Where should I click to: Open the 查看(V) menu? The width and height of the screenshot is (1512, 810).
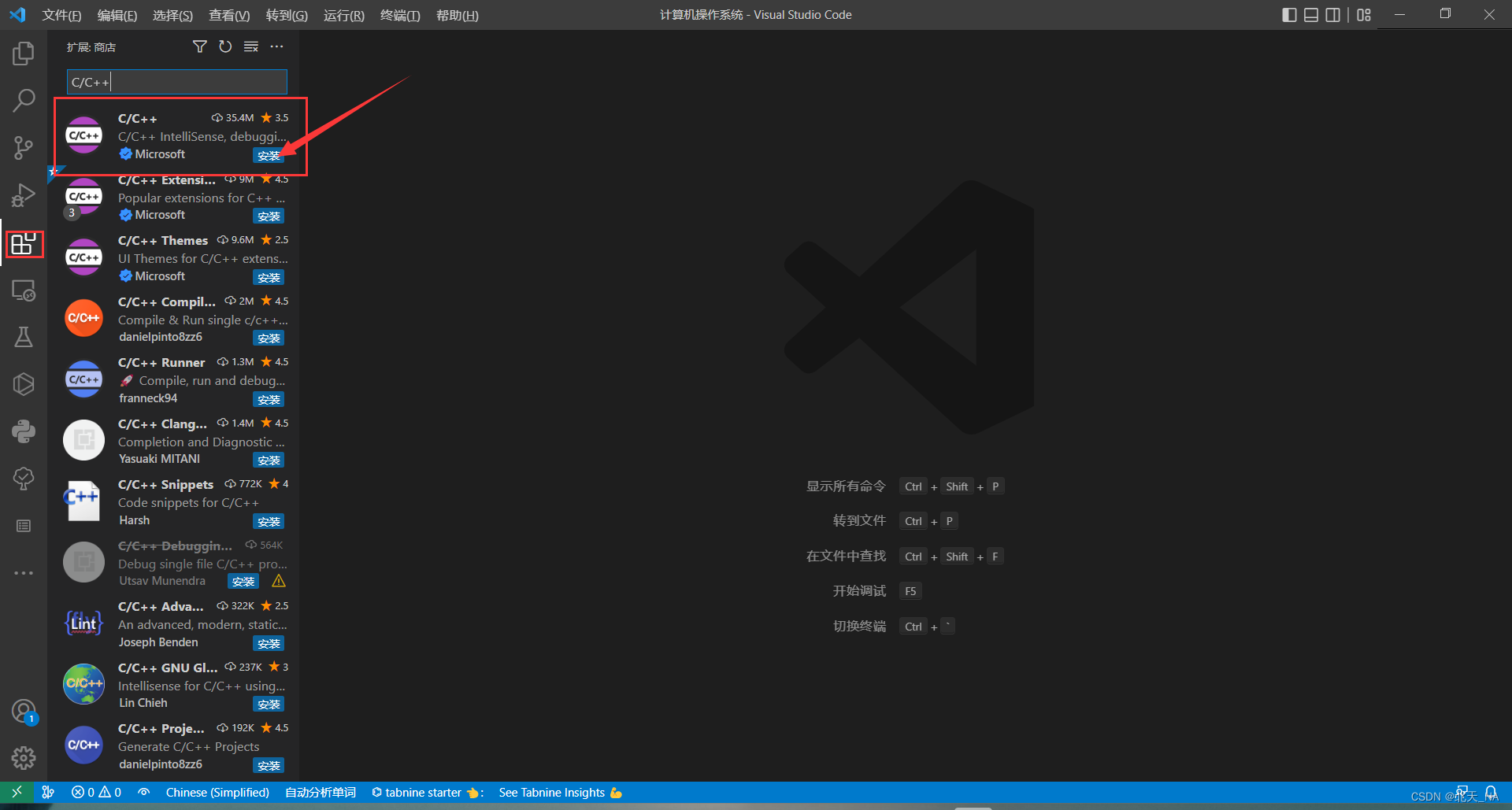pyautogui.click(x=229, y=15)
